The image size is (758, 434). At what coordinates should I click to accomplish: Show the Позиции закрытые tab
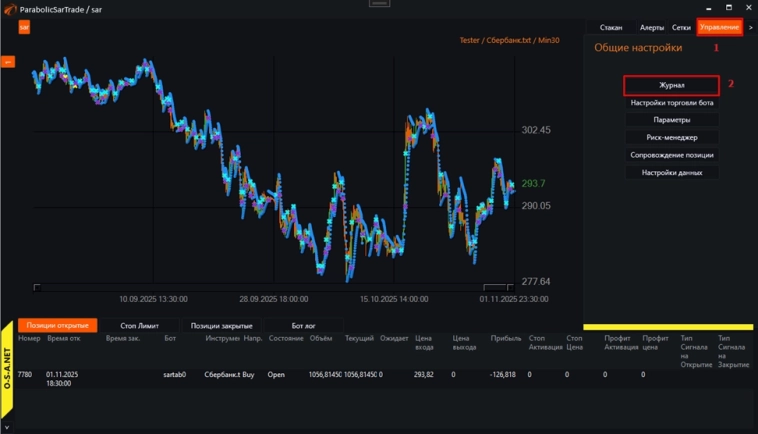click(x=220, y=325)
